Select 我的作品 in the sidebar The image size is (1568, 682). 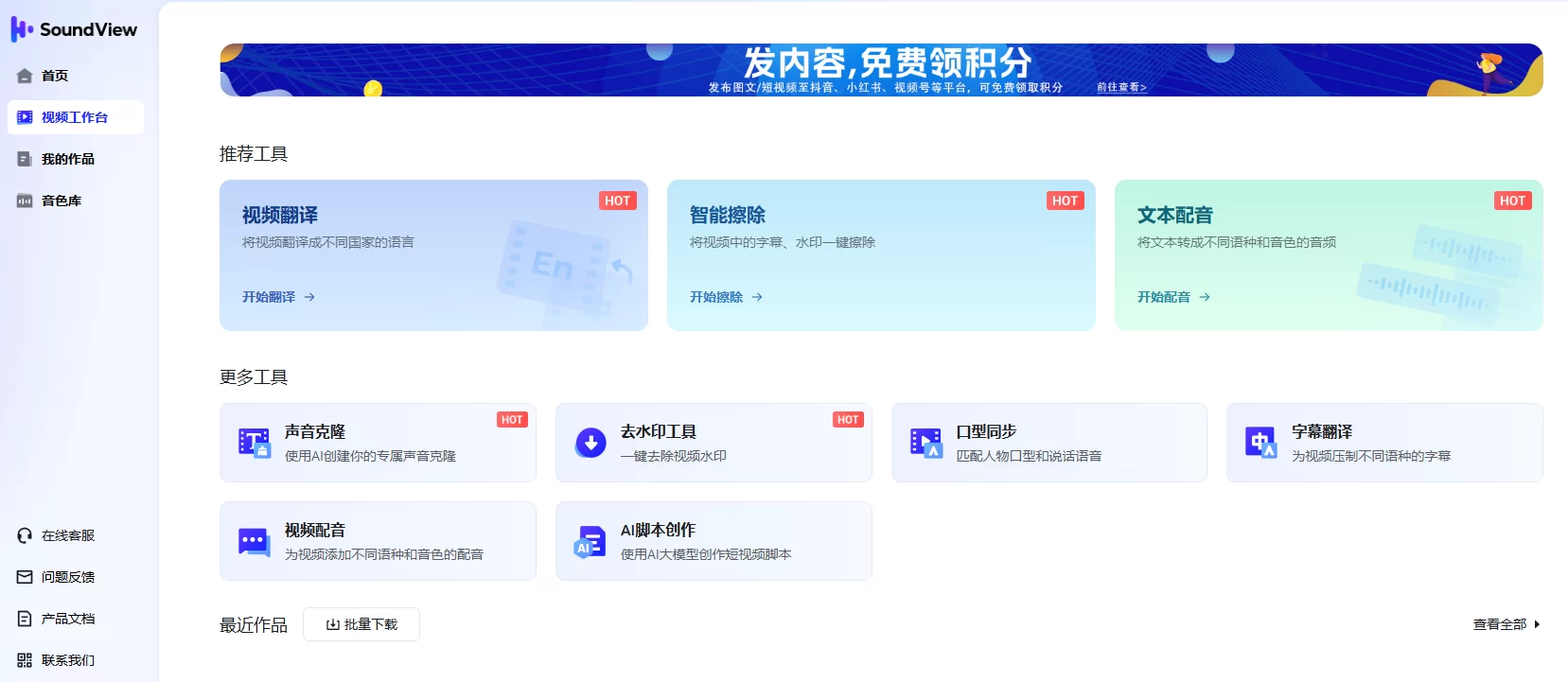[x=67, y=159]
